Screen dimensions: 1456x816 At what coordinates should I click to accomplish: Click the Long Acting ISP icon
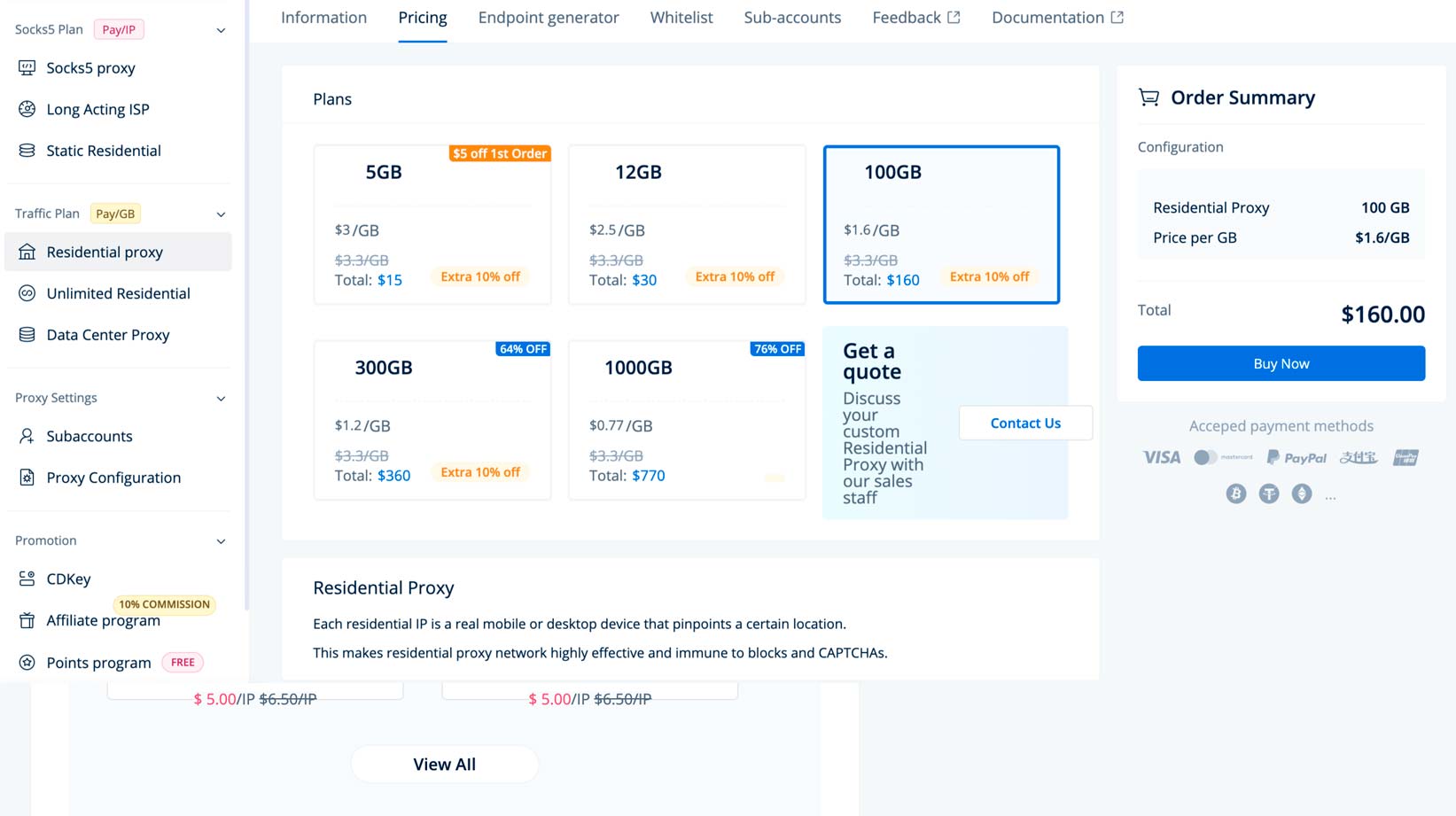point(27,109)
